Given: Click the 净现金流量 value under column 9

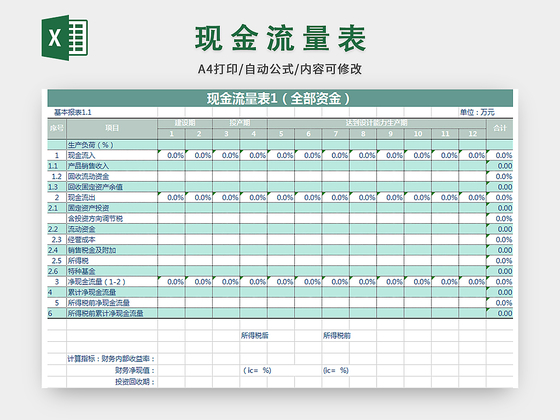Looking at the screenshot, I should [x=394, y=282].
